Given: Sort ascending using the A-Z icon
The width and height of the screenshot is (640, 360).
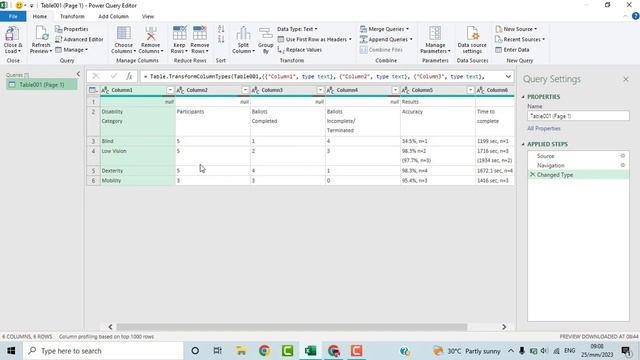Looking at the screenshot, I should (x=221, y=29).
